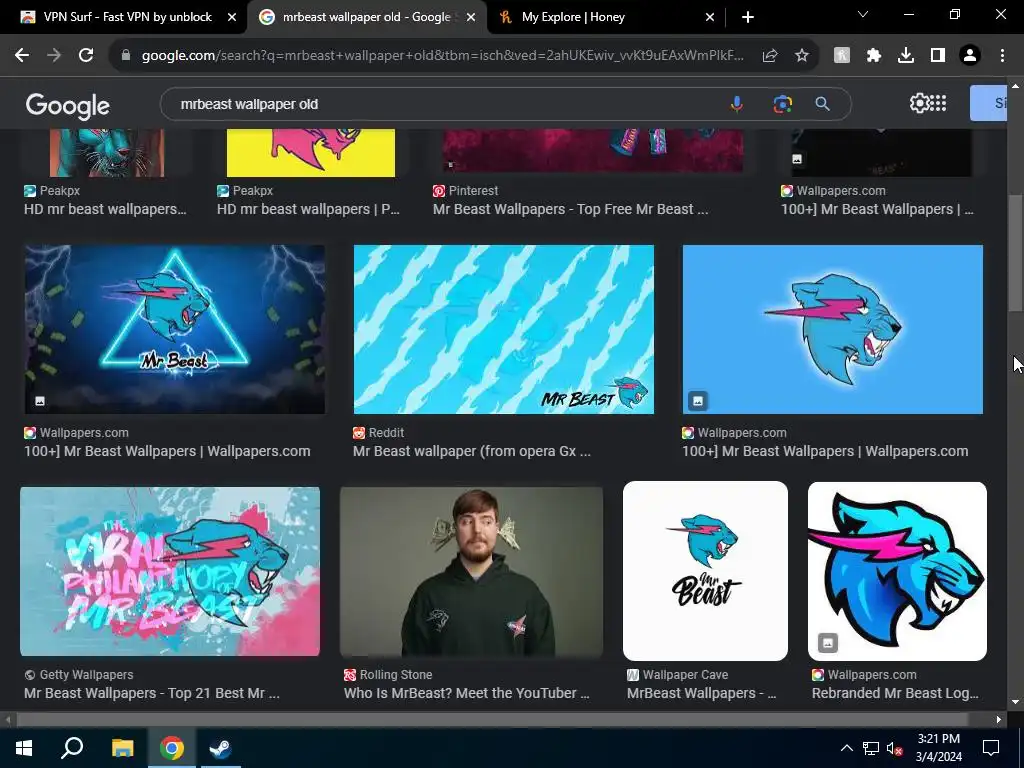This screenshot has height=768, width=1024.
Task: Toggle the Chrome side panel
Action: 938,56
